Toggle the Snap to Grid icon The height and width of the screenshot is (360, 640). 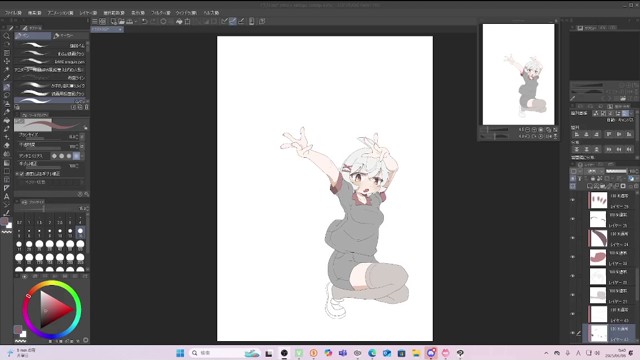(x=241, y=21)
